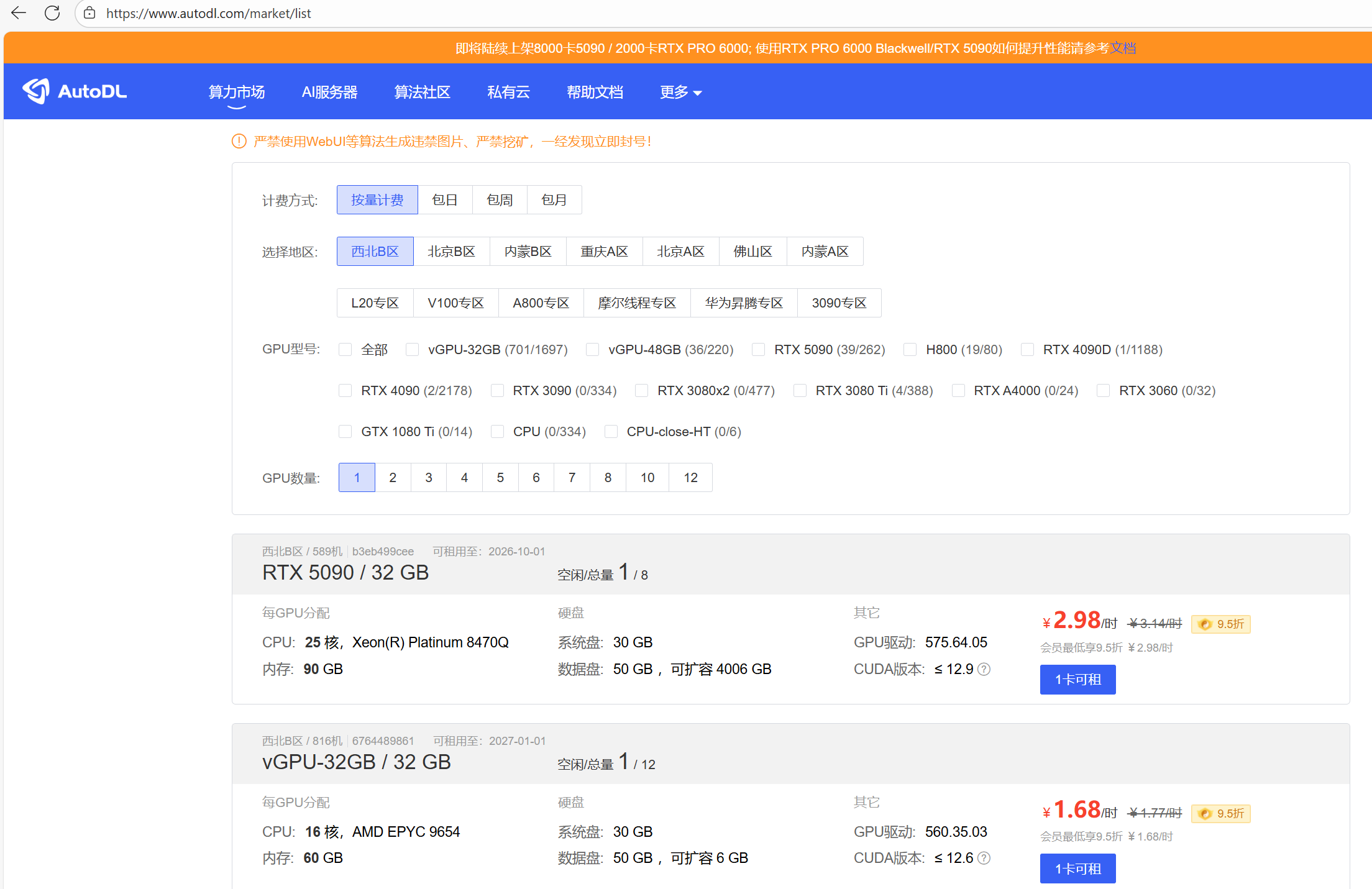Image resolution: width=1372 pixels, height=889 pixels.
Task: Select the 北京A区 region
Action: pos(680,252)
